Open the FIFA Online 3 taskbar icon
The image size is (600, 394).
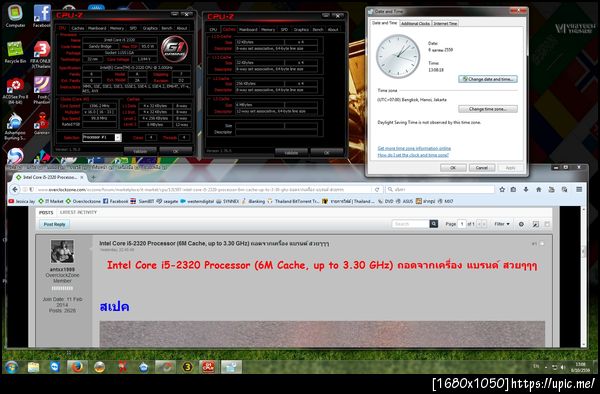click(187, 367)
